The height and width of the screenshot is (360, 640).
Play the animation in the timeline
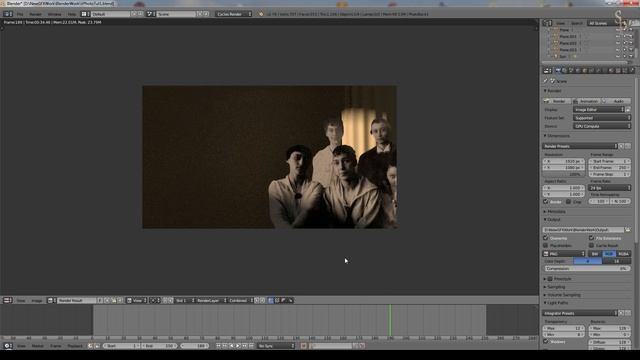pyautogui.click(x=238, y=346)
